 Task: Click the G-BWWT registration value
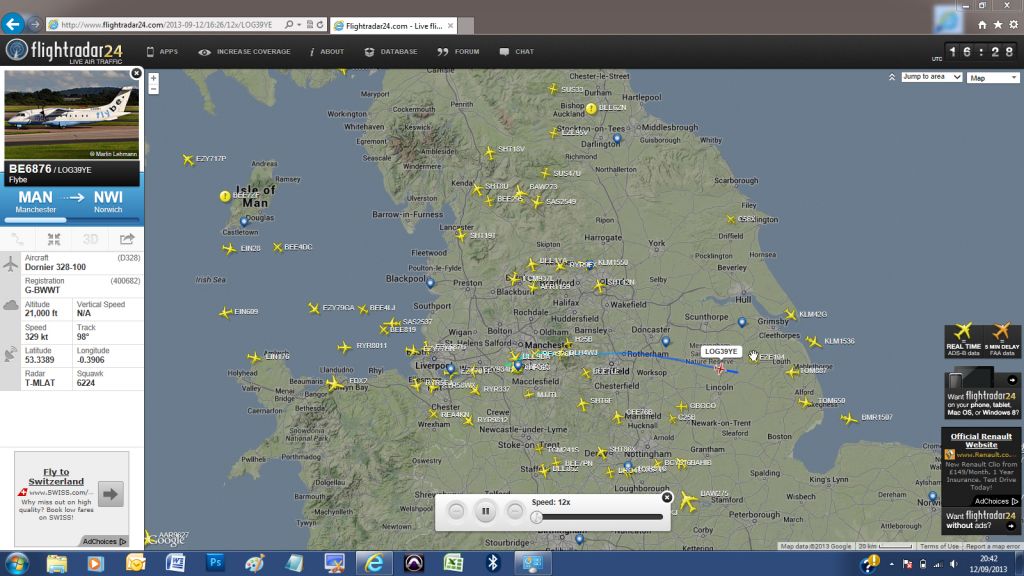(42, 290)
